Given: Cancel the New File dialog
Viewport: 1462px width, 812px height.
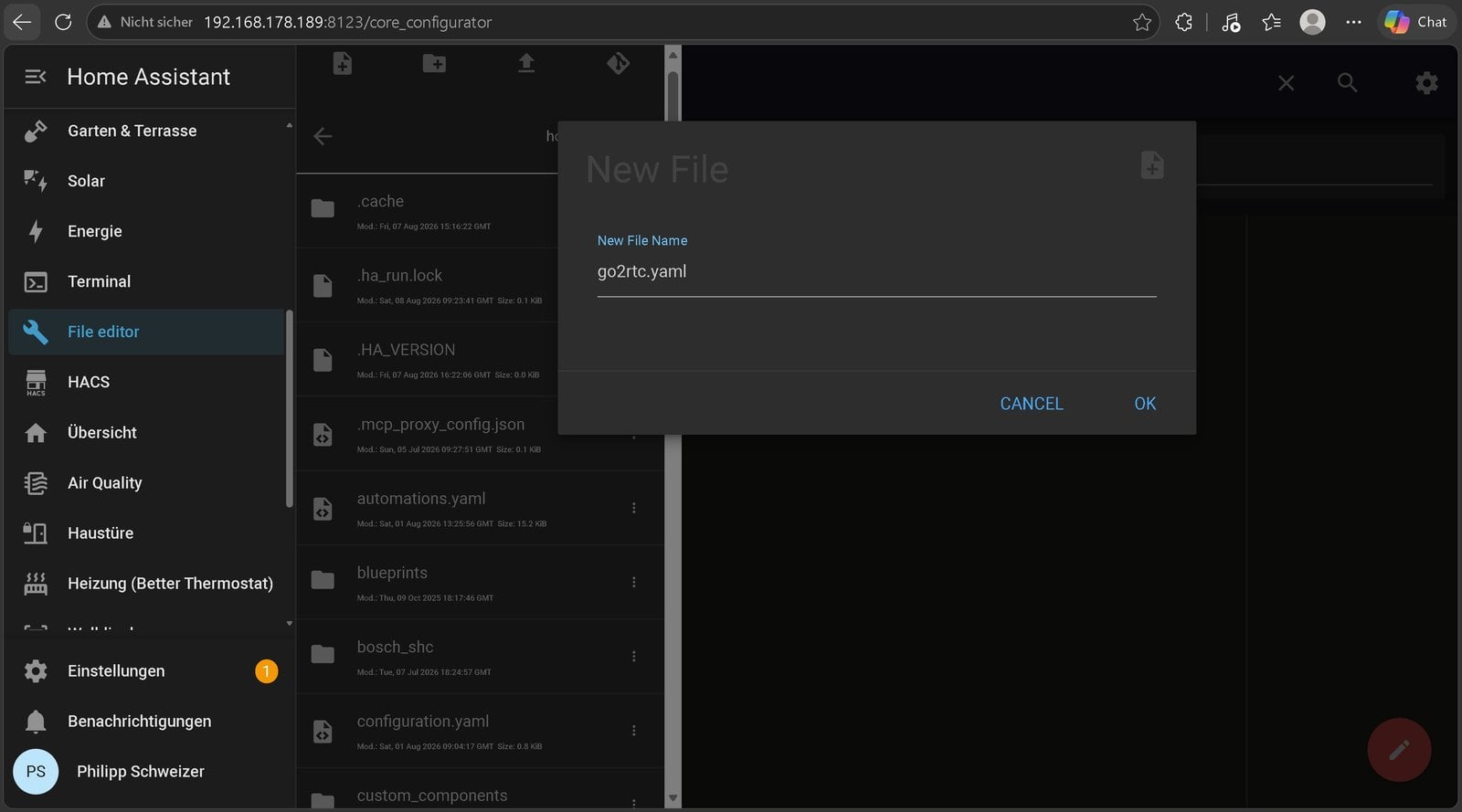Looking at the screenshot, I should [x=1032, y=403].
